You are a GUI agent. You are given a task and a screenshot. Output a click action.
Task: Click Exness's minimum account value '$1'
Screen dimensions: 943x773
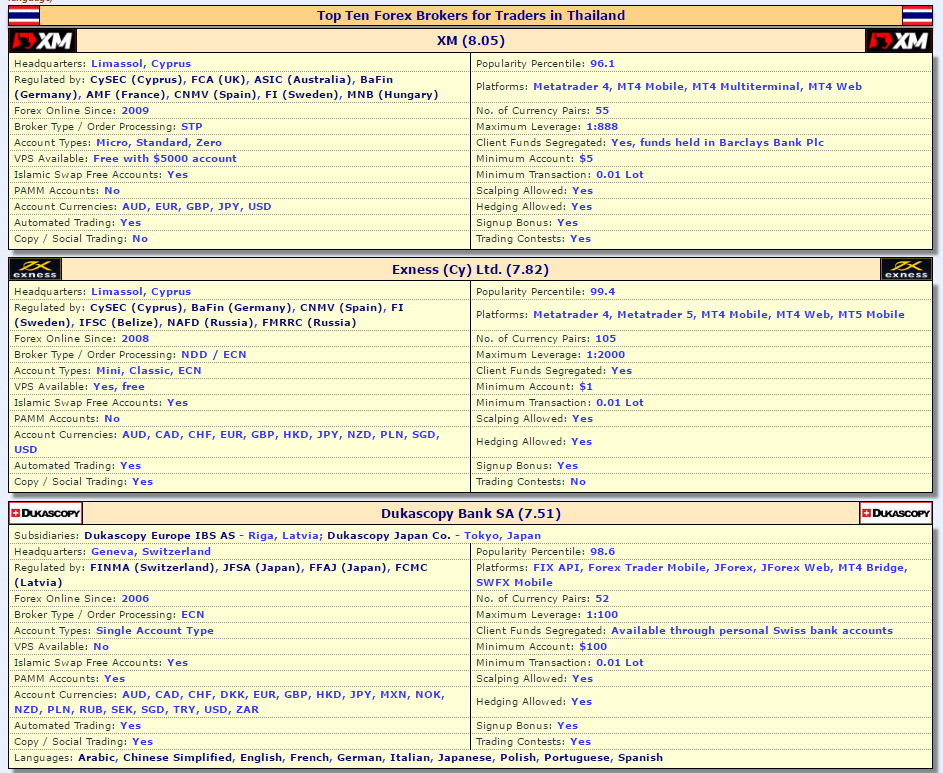click(x=586, y=387)
